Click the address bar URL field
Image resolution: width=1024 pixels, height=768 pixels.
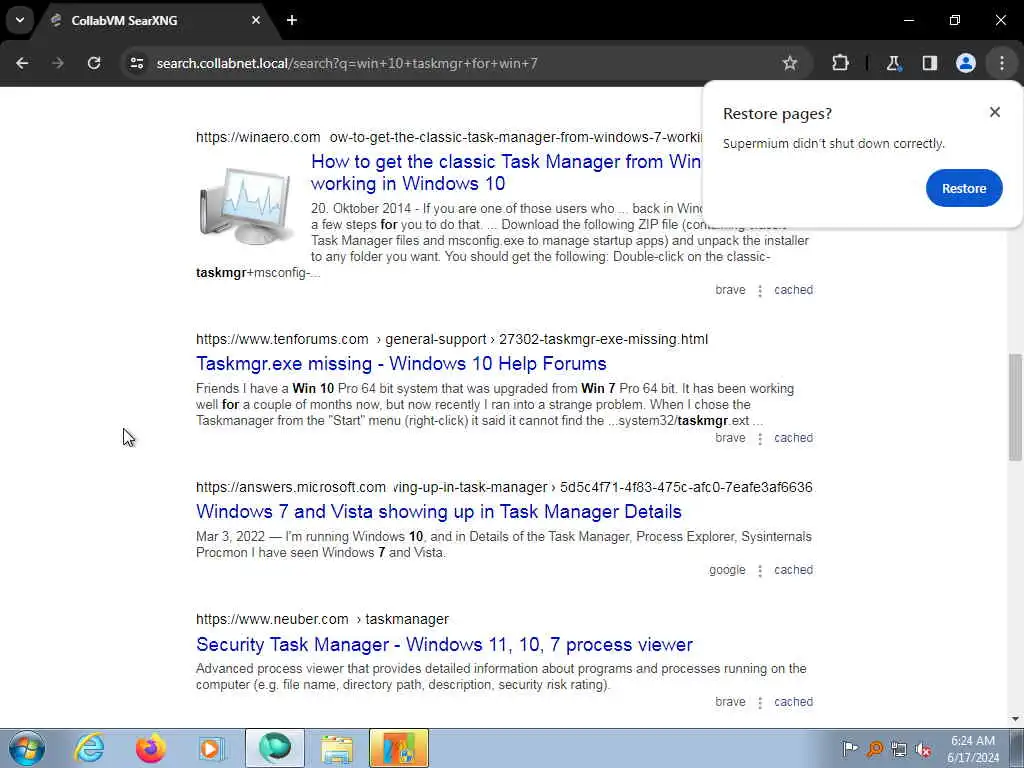tap(457, 63)
